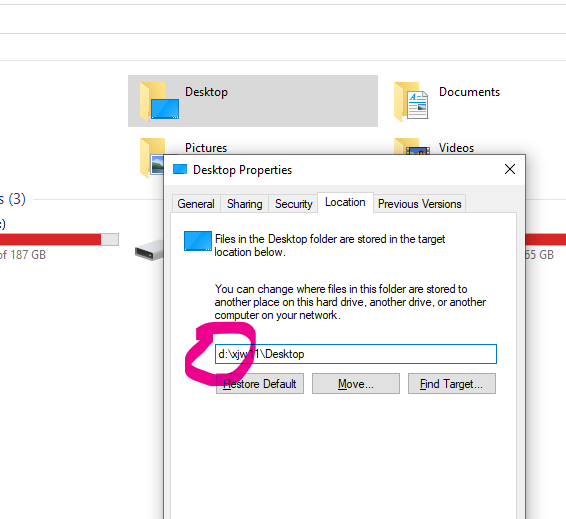Switch to the General tab
The height and width of the screenshot is (519, 566).
(196, 204)
